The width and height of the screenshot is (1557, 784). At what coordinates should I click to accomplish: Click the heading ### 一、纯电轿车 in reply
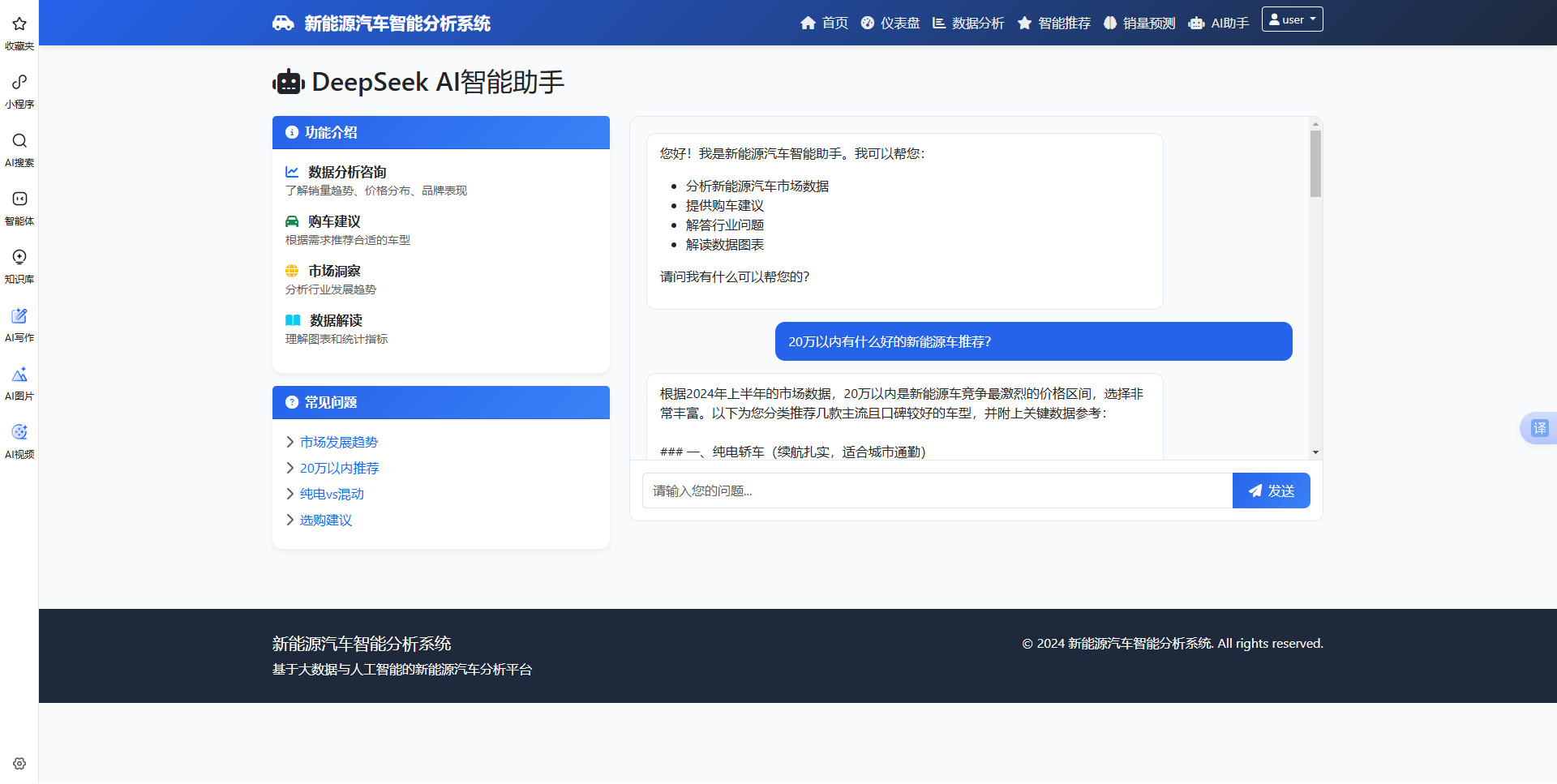793,452
